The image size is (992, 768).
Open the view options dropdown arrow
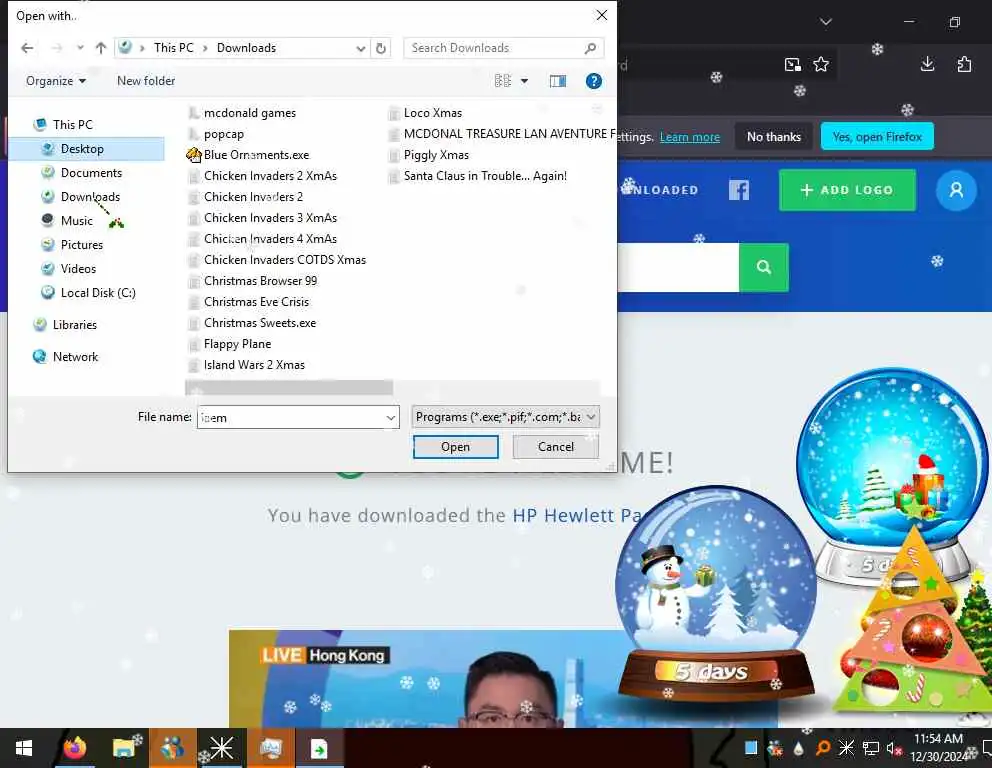(524, 81)
